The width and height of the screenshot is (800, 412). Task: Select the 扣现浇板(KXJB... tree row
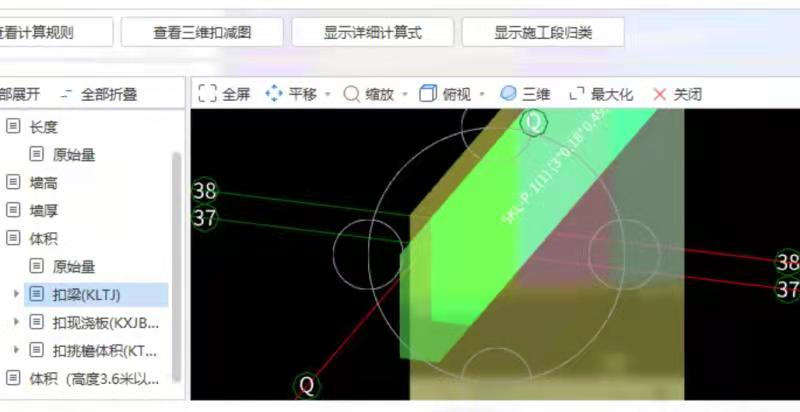click(x=96, y=323)
